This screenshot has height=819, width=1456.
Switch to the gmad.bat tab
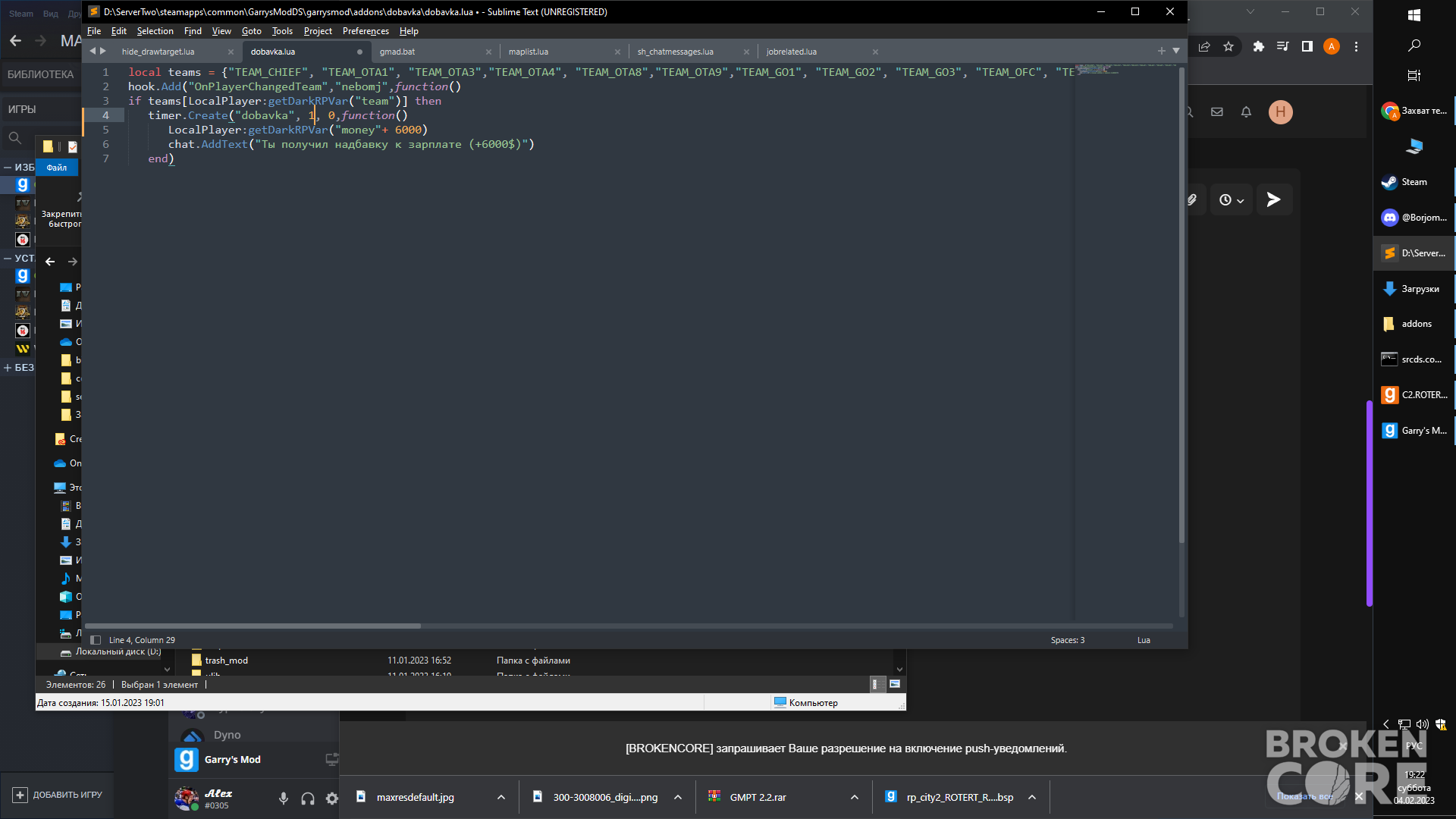[x=397, y=52]
